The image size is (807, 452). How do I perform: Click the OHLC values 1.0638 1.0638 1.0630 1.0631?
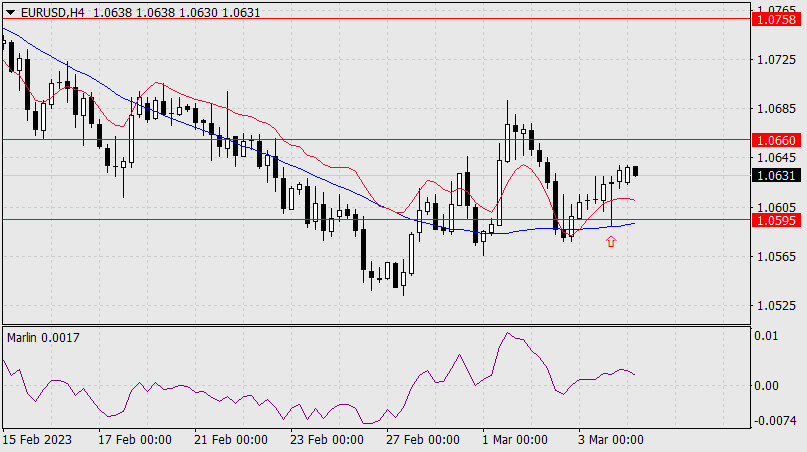[x=177, y=12]
